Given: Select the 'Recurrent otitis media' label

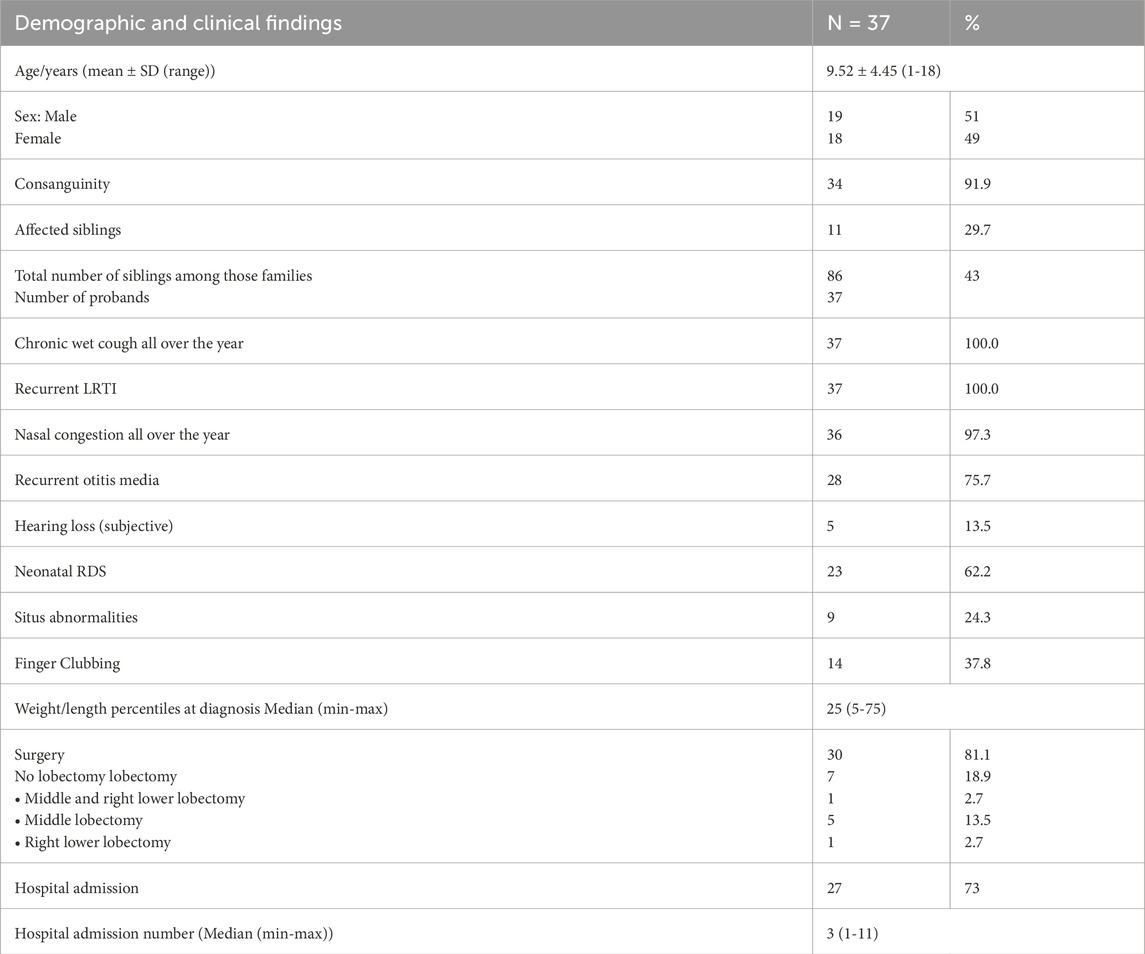Looking at the screenshot, I should coord(87,480).
